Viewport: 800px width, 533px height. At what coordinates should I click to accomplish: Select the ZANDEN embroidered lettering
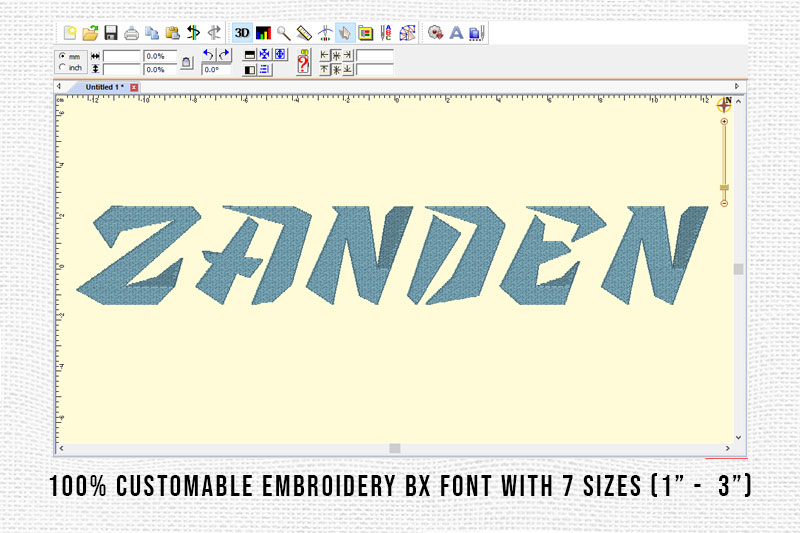pos(392,255)
